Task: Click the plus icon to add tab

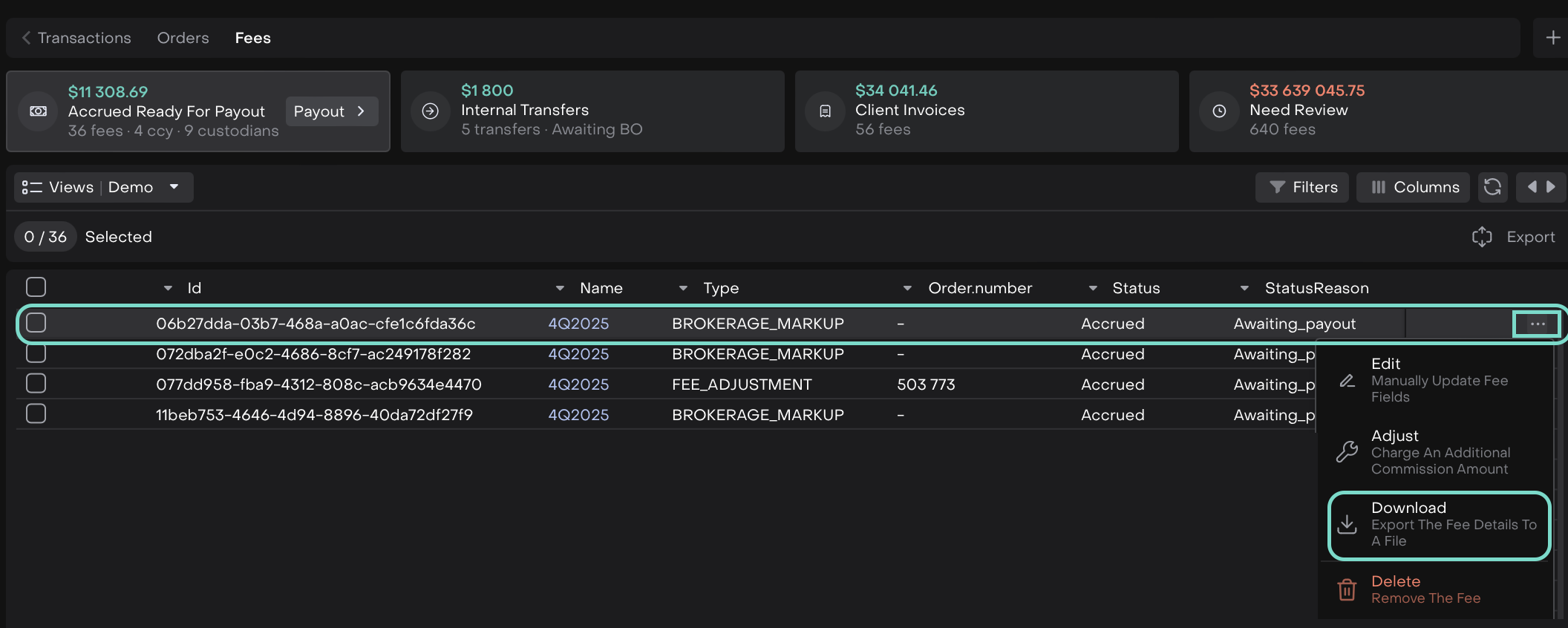Action: (x=1552, y=38)
